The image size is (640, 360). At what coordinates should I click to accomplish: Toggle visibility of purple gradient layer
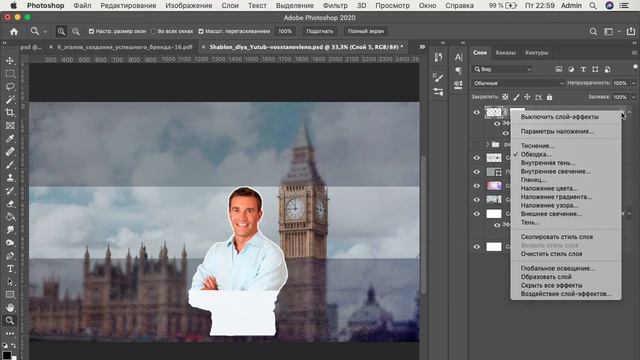pyautogui.click(x=476, y=186)
